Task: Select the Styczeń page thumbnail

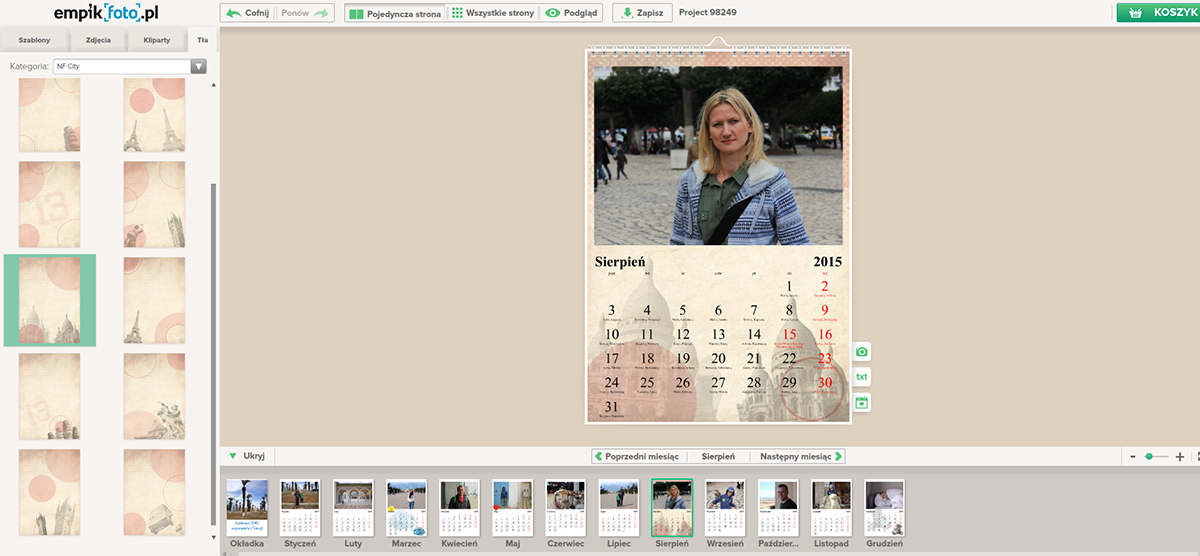Action: point(300,508)
